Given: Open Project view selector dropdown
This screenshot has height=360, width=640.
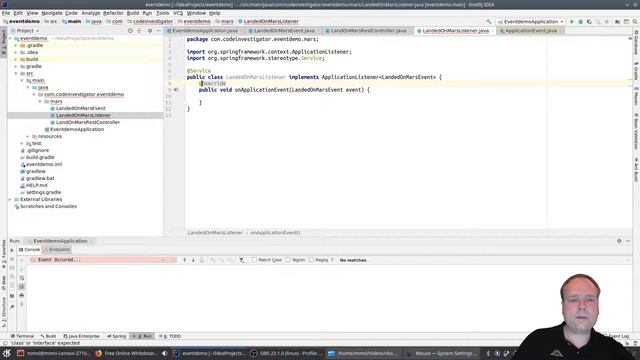Looking at the screenshot, I should pyautogui.click(x=28, y=31).
